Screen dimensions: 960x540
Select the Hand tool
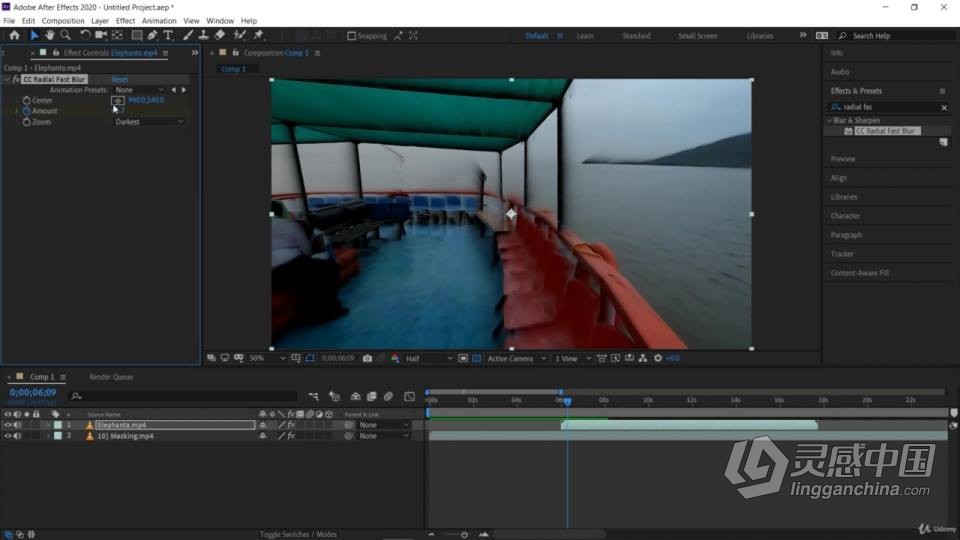(x=50, y=36)
